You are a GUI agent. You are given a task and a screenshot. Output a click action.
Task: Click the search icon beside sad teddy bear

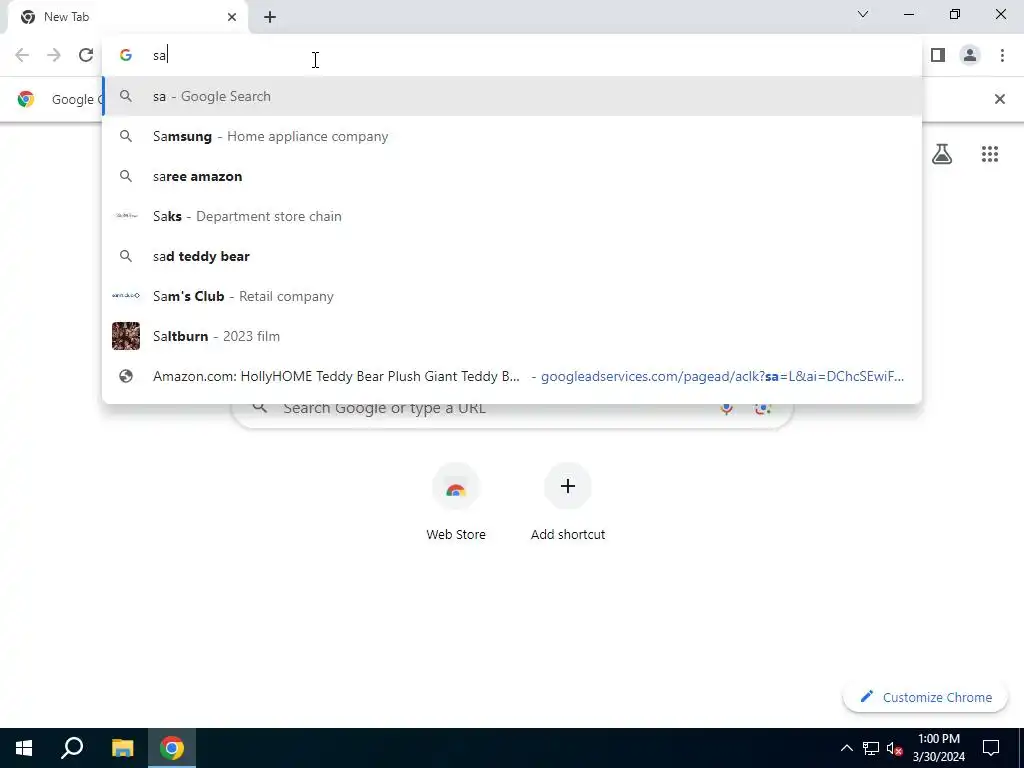(x=126, y=256)
